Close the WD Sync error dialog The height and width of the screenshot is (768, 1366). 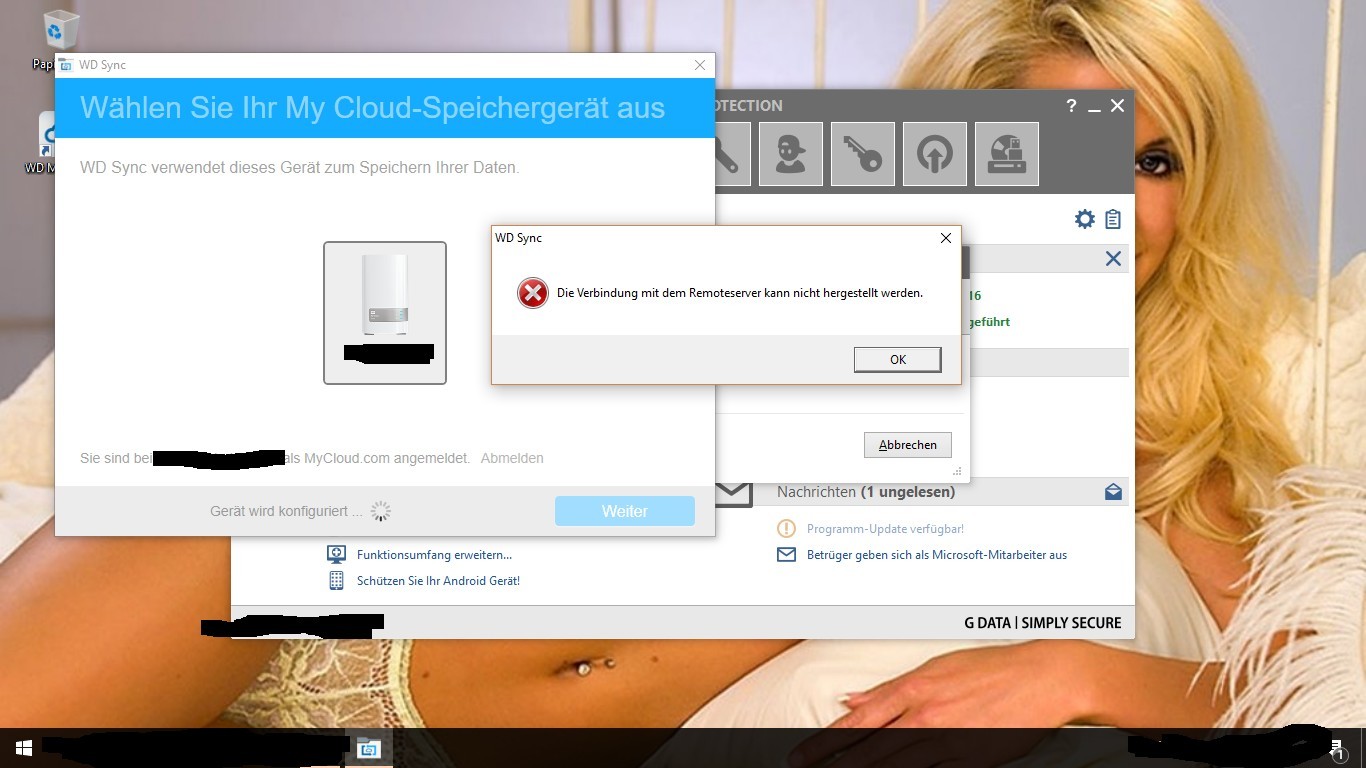click(x=945, y=238)
